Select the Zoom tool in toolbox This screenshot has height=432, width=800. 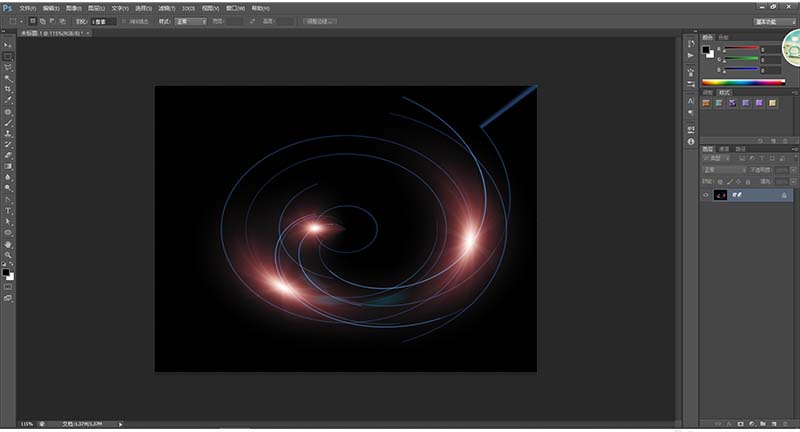click(x=8, y=255)
